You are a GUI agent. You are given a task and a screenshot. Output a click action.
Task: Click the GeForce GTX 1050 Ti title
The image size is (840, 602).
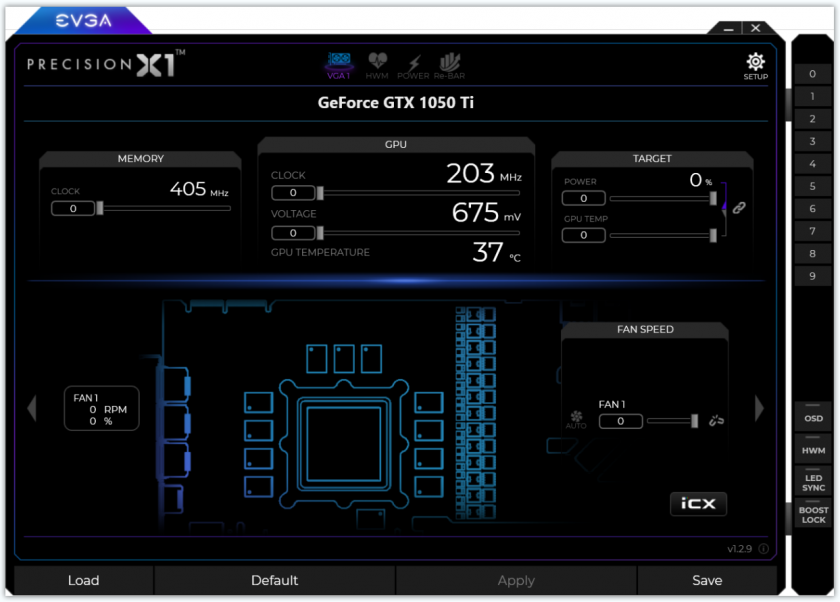(x=395, y=103)
